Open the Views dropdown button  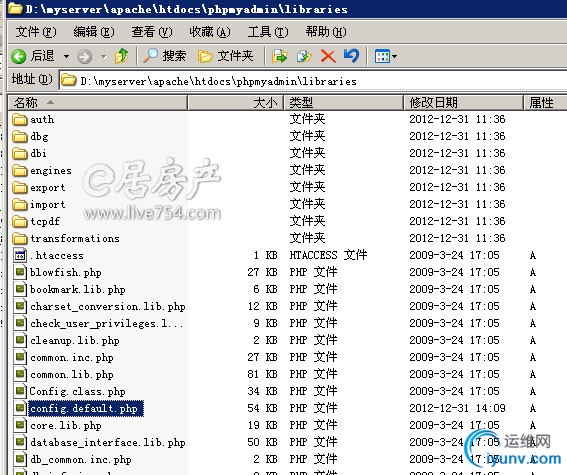tap(385, 56)
